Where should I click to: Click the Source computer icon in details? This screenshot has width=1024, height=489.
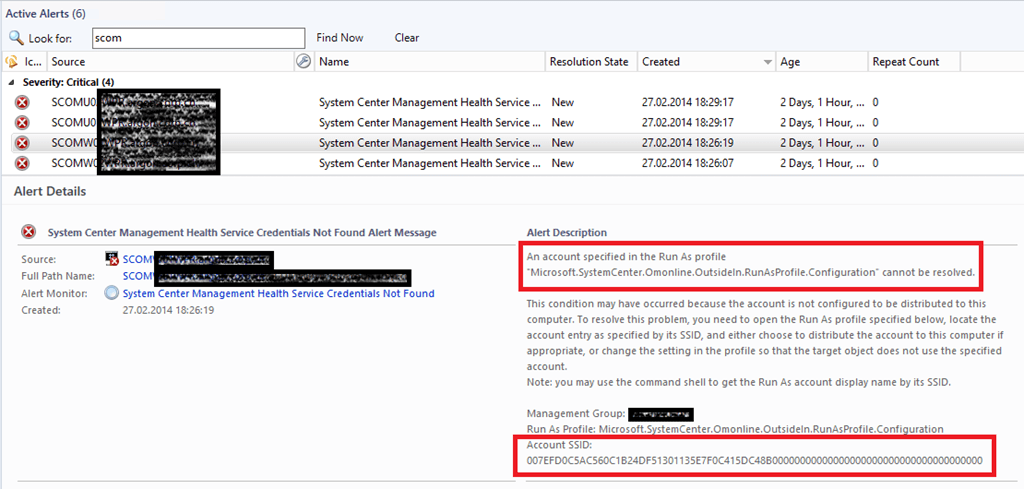[x=112, y=259]
